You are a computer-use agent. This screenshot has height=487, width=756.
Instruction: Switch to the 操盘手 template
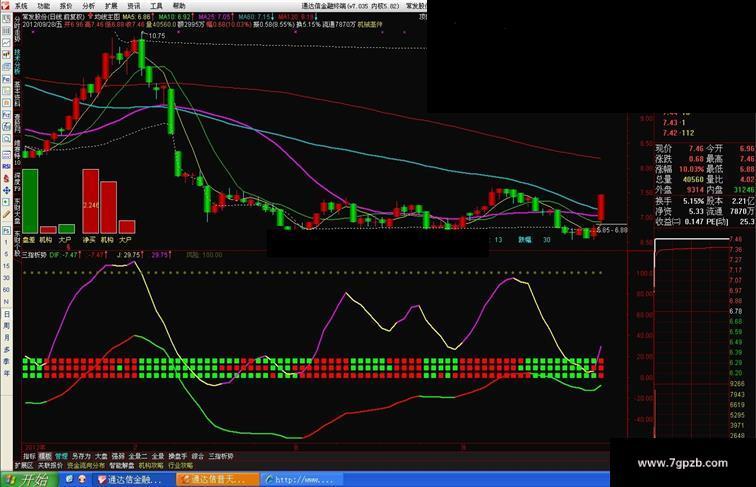[177, 456]
